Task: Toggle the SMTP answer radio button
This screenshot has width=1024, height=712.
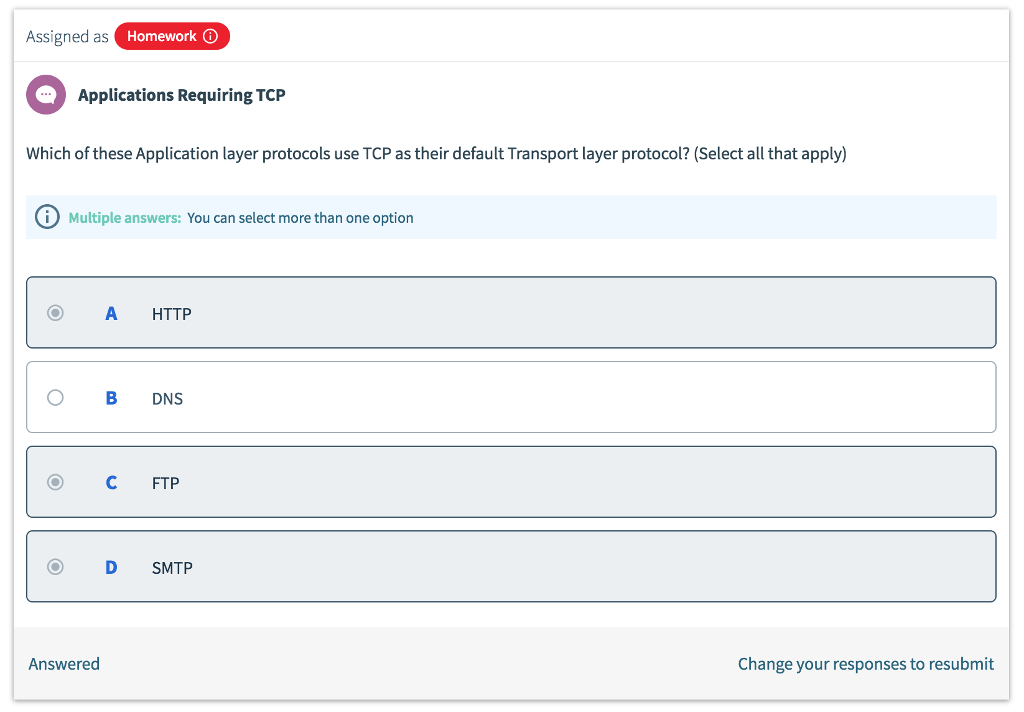Action: [56, 567]
